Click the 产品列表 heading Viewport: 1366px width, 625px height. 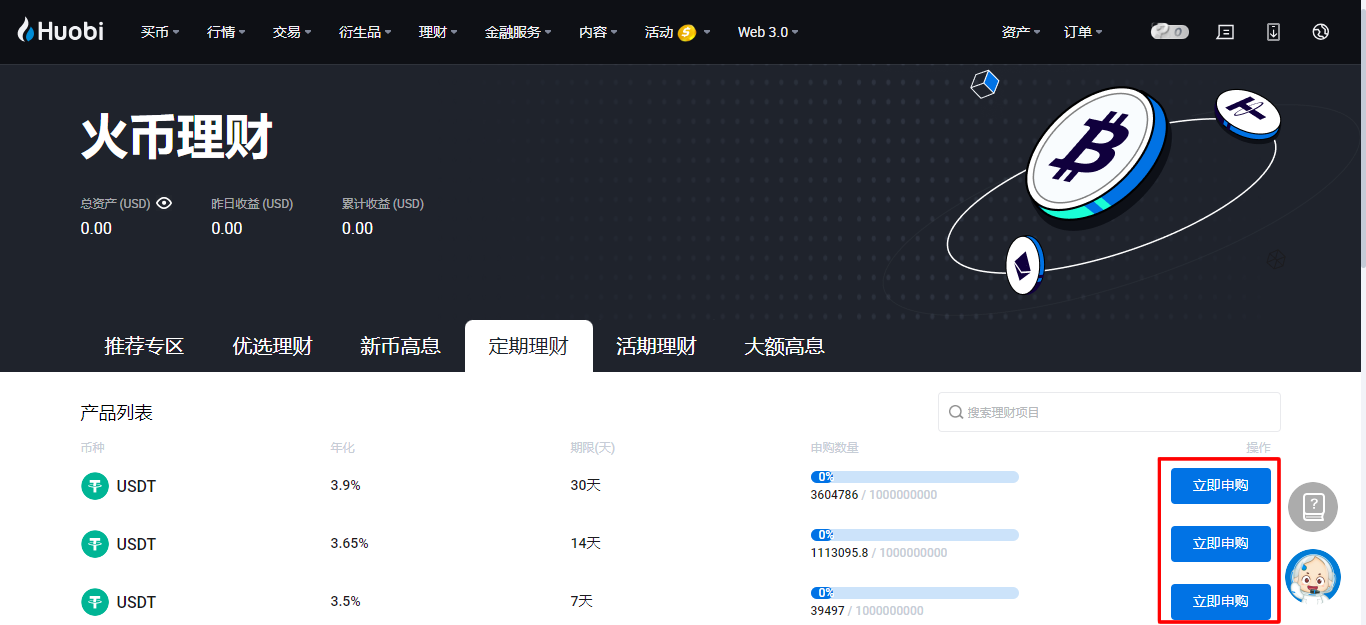click(x=117, y=413)
